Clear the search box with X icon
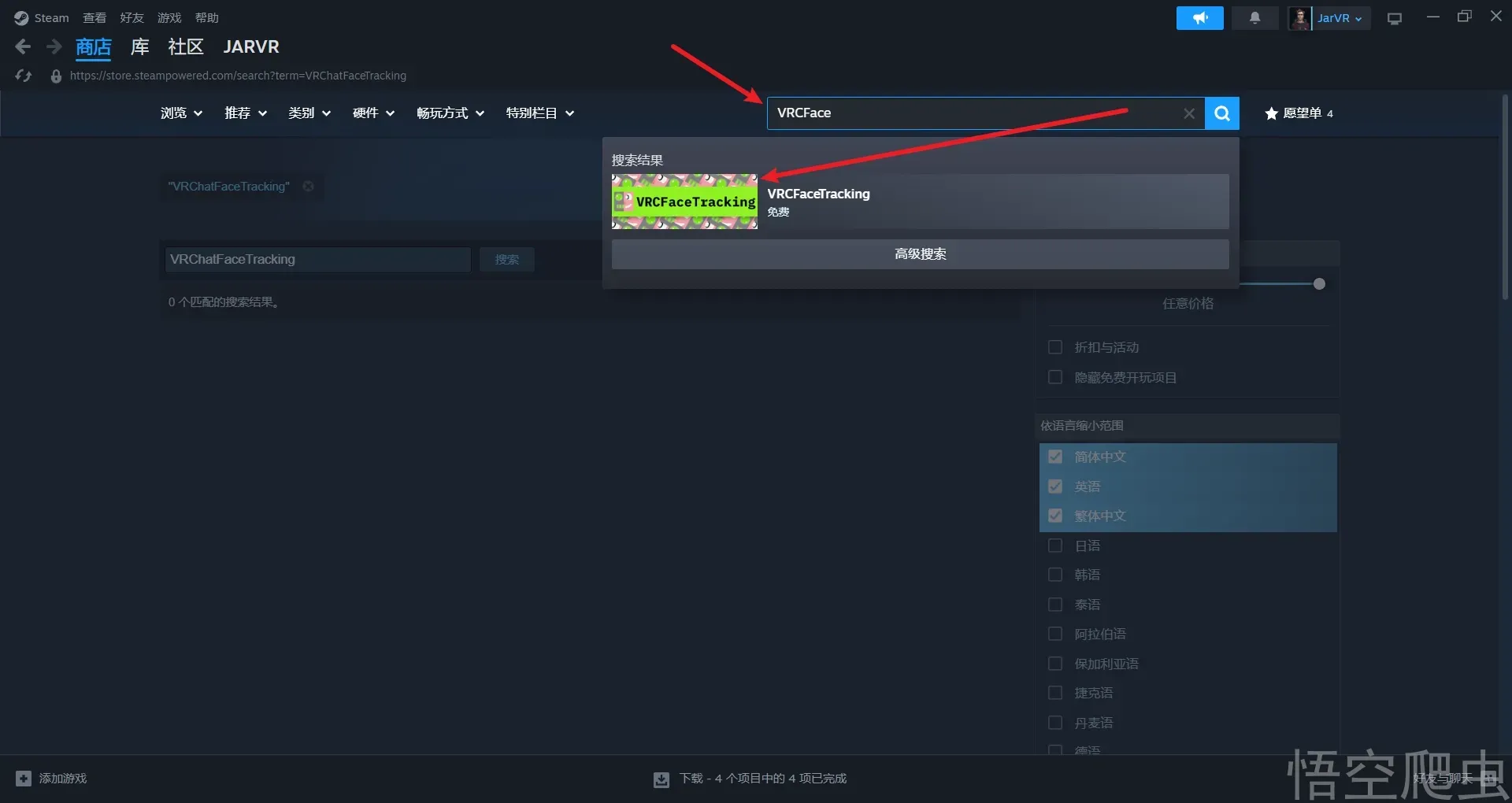This screenshot has width=1512, height=803. coord(1189,113)
